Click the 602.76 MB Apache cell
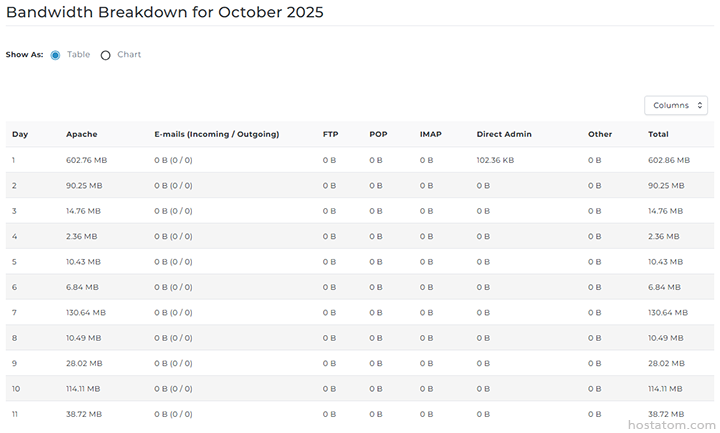Screen dimensions: 720x433 [86, 160]
